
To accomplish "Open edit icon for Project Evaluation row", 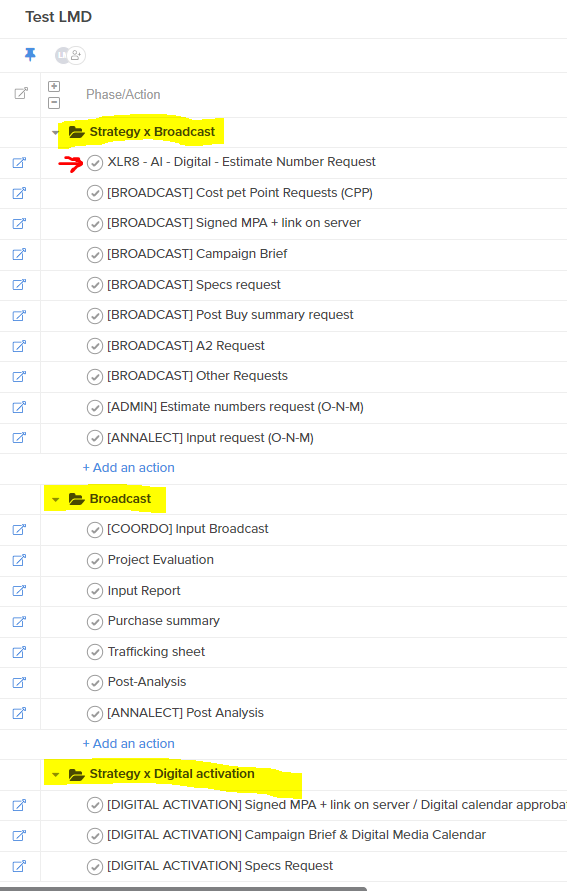I will [19, 561].
